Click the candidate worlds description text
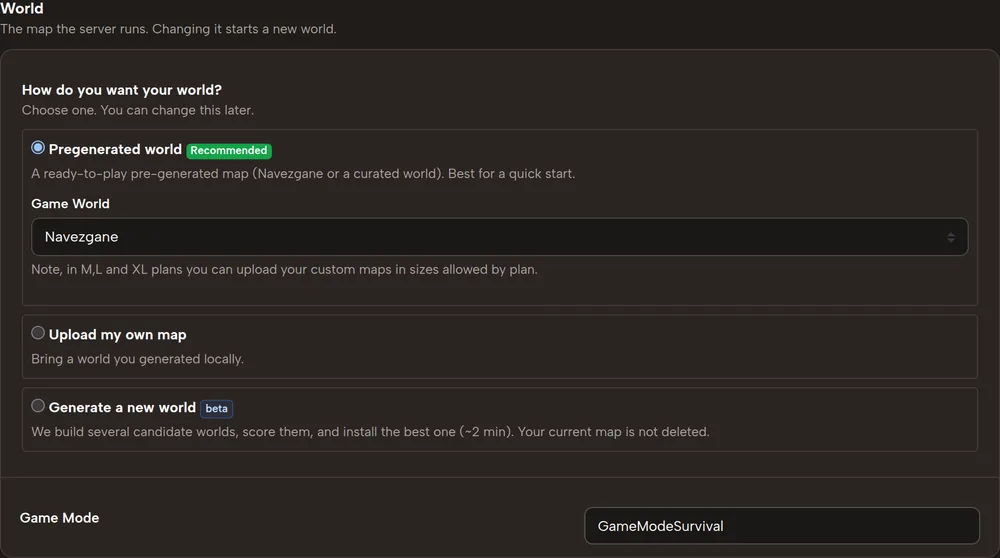Image resolution: width=1000 pixels, height=558 pixels. point(371,432)
